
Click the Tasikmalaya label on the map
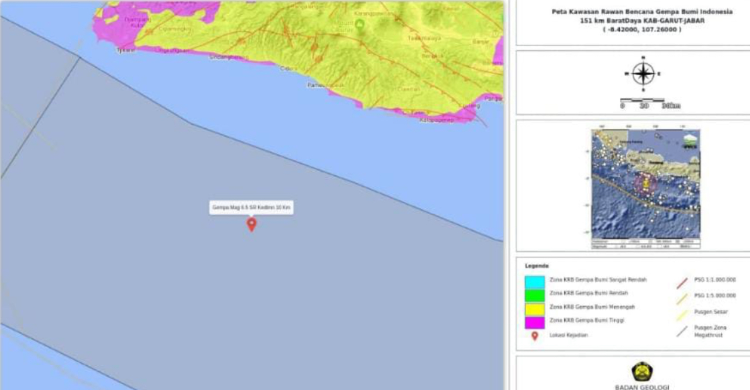(424, 38)
